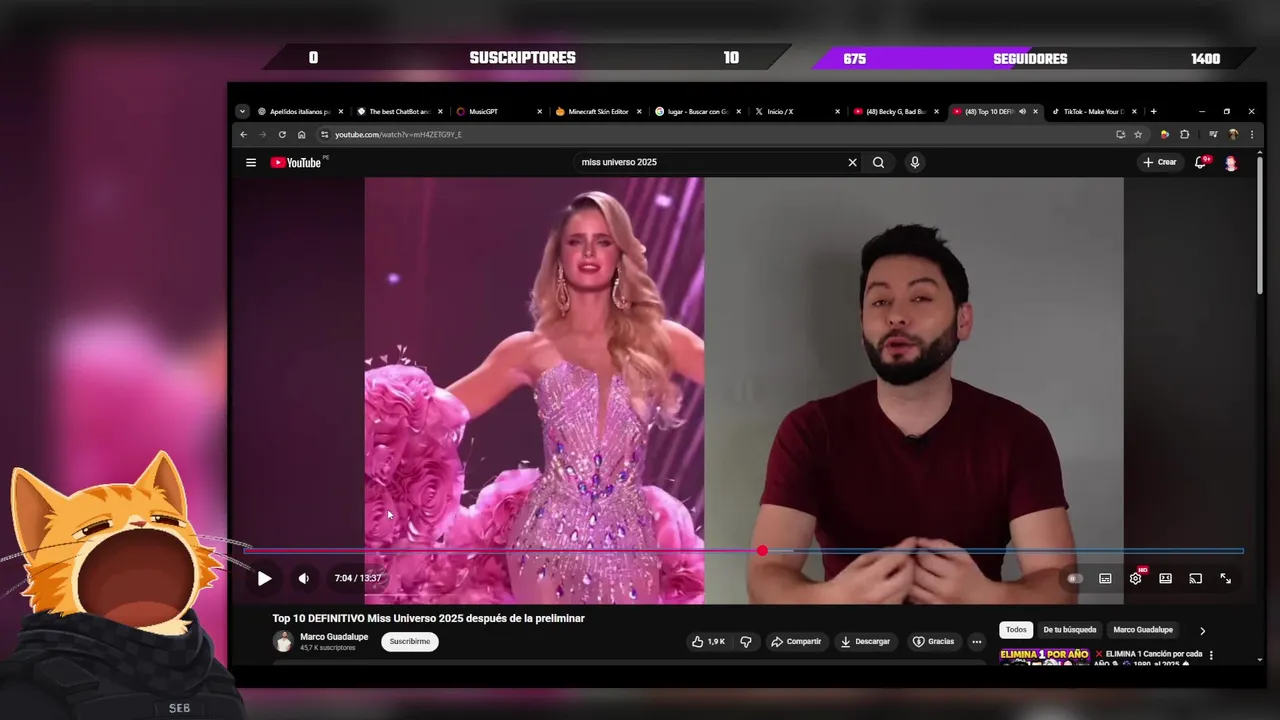Select the Todos filter chip
Viewport: 1280px width, 720px height.
1016,630
